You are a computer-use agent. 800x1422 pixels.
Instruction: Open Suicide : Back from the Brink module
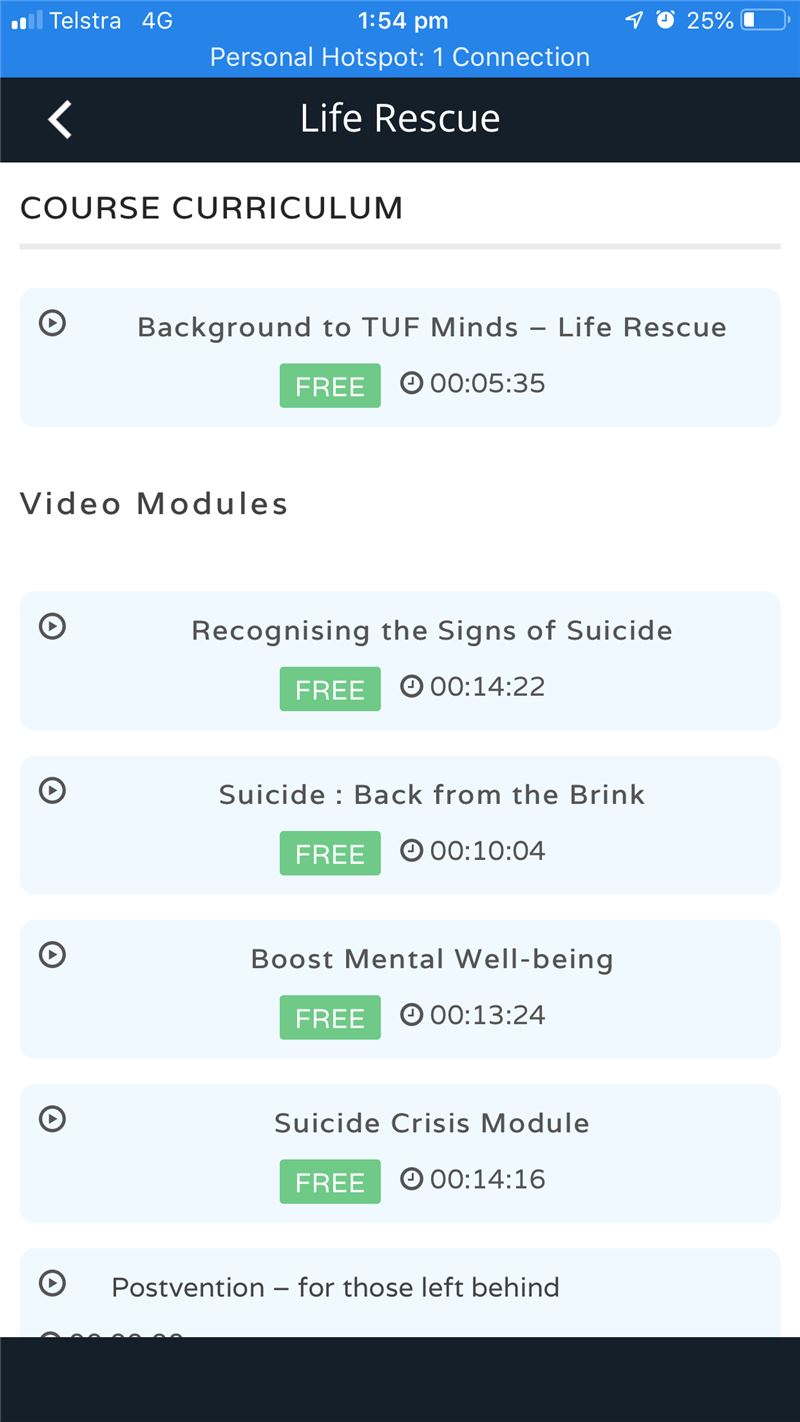(432, 795)
